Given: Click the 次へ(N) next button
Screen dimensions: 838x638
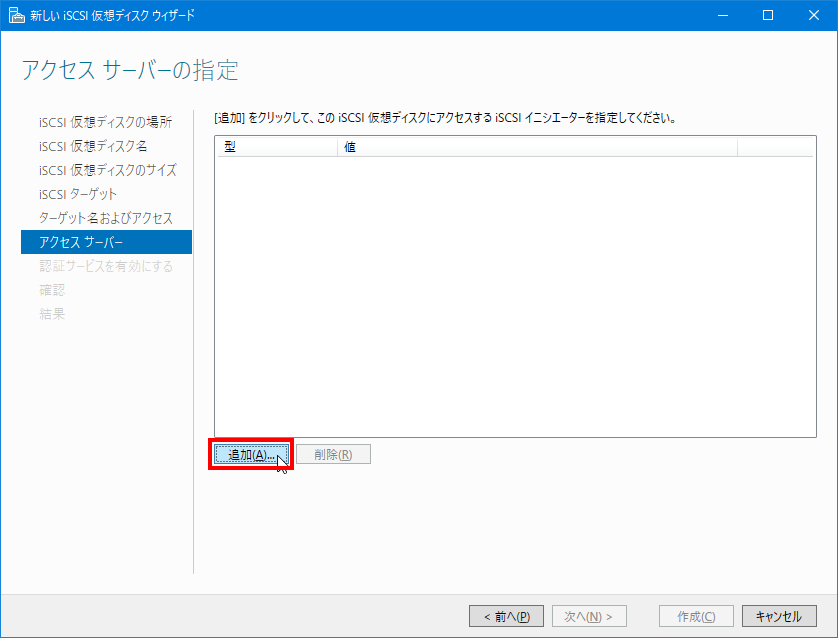Looking at the screenshot, I should point(588,615).
